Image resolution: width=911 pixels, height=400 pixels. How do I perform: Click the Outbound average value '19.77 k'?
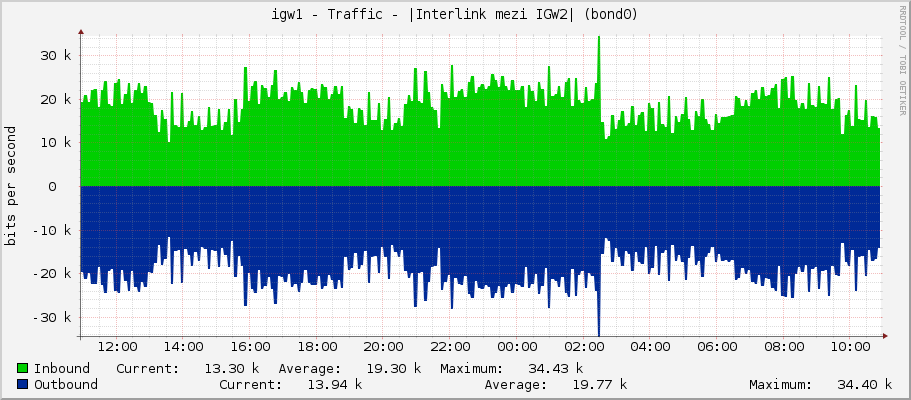click(600, 384)
